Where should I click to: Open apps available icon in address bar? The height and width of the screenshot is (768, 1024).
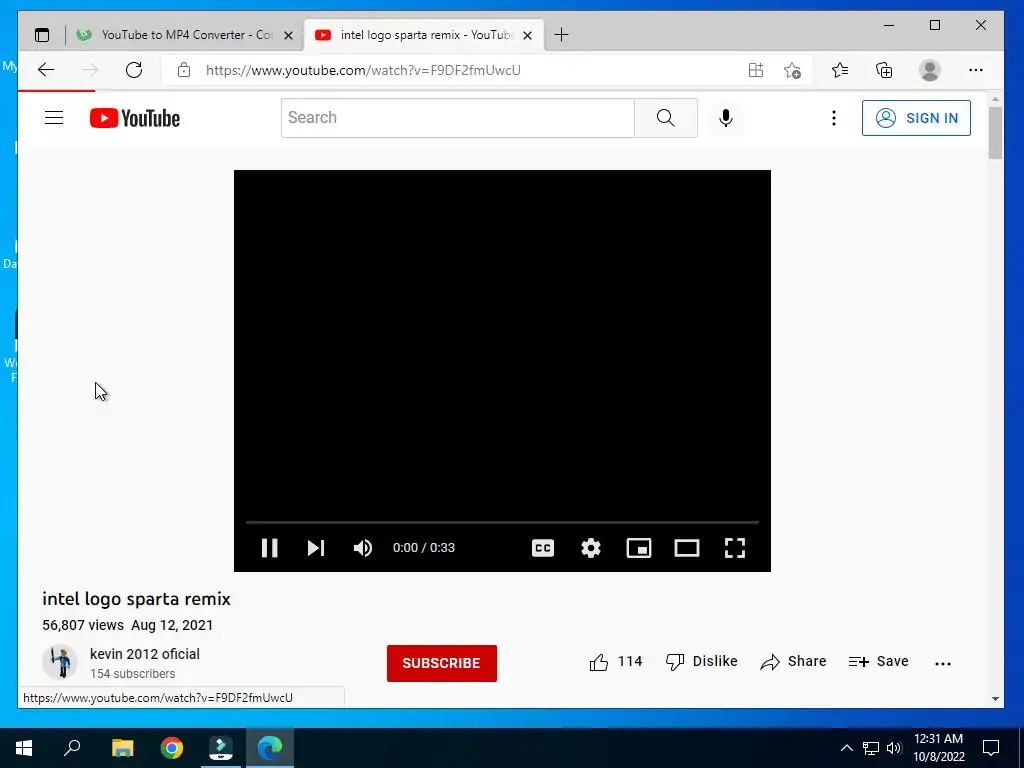pyautogui.click(x=756, y=70)
